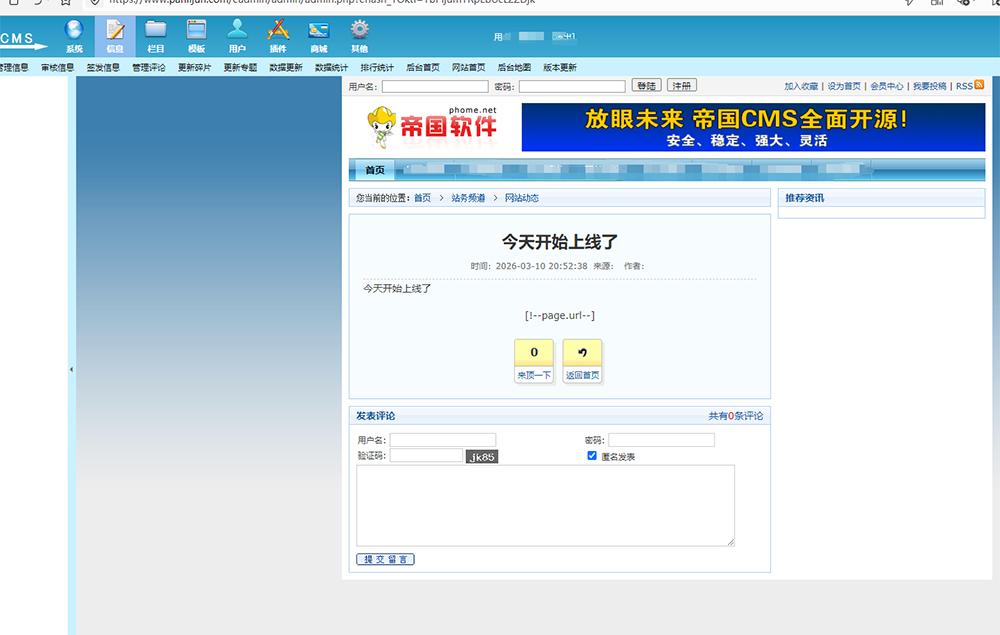The width and height of the screenshot is (1000, 635).
Task: Submit the comment with 提交留言 button
Action: click(385, 559)
